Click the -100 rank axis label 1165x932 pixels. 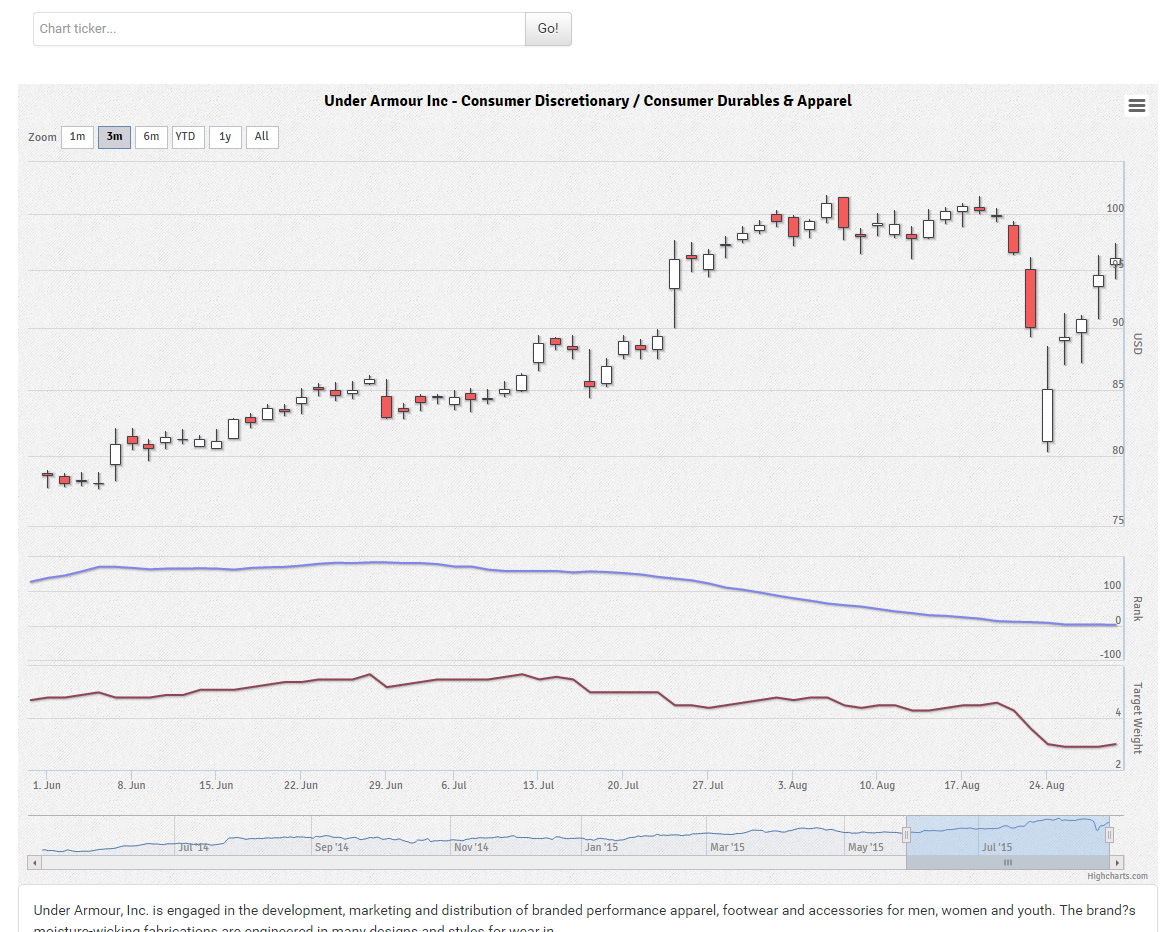(1111, 655)
